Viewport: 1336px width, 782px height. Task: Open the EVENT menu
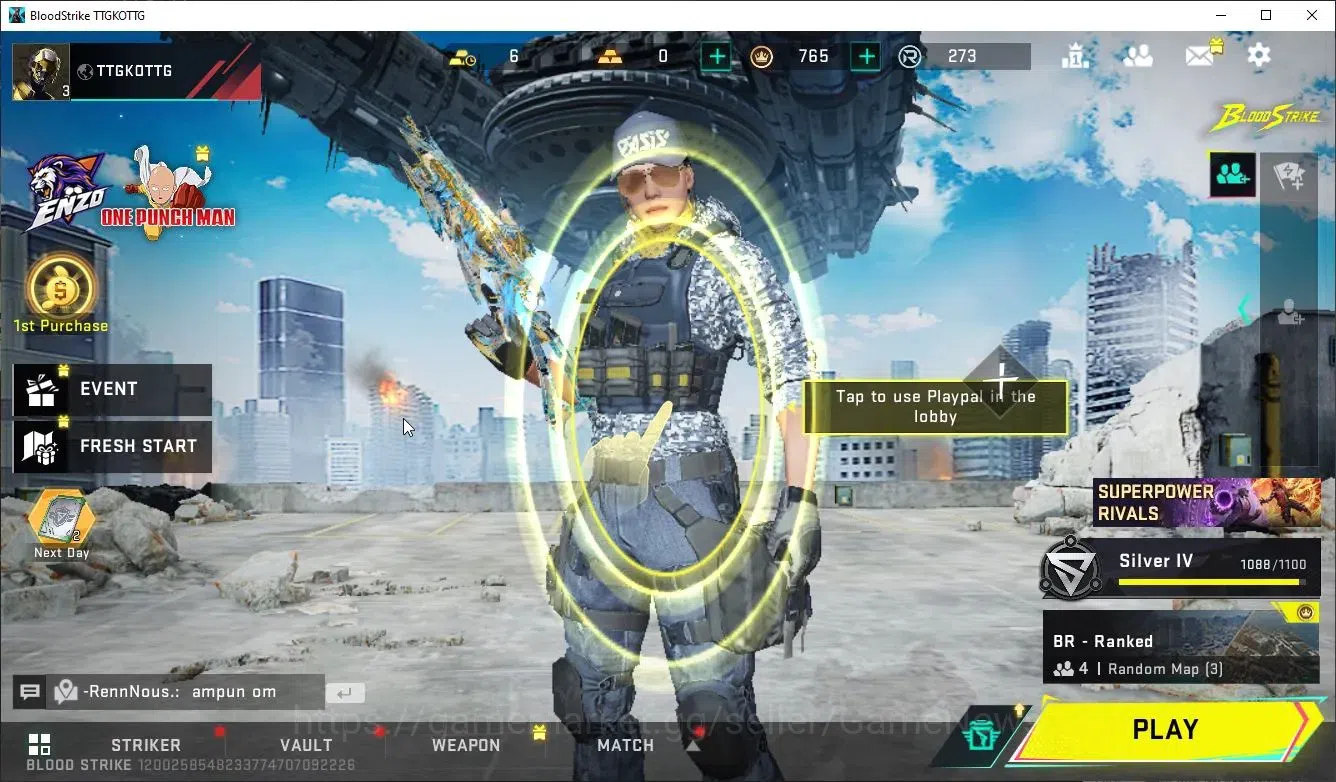112,389
